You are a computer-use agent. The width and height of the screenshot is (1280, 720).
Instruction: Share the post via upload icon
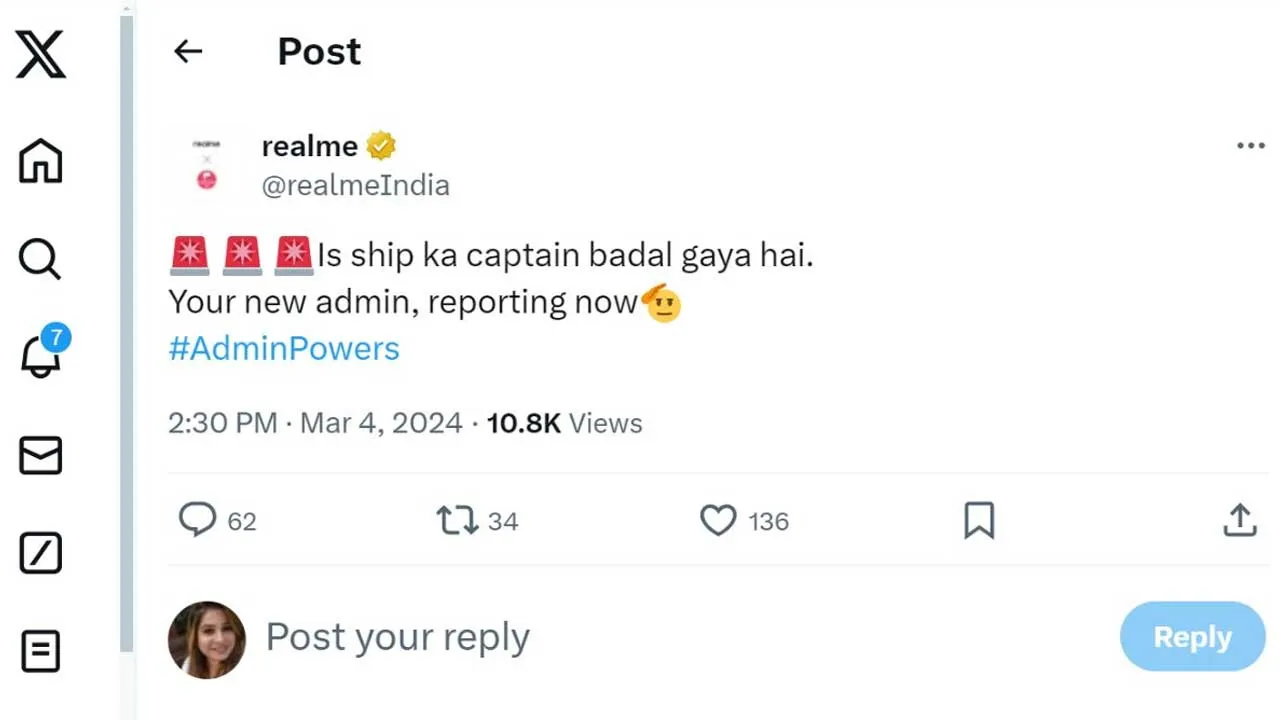[1239, 520]
